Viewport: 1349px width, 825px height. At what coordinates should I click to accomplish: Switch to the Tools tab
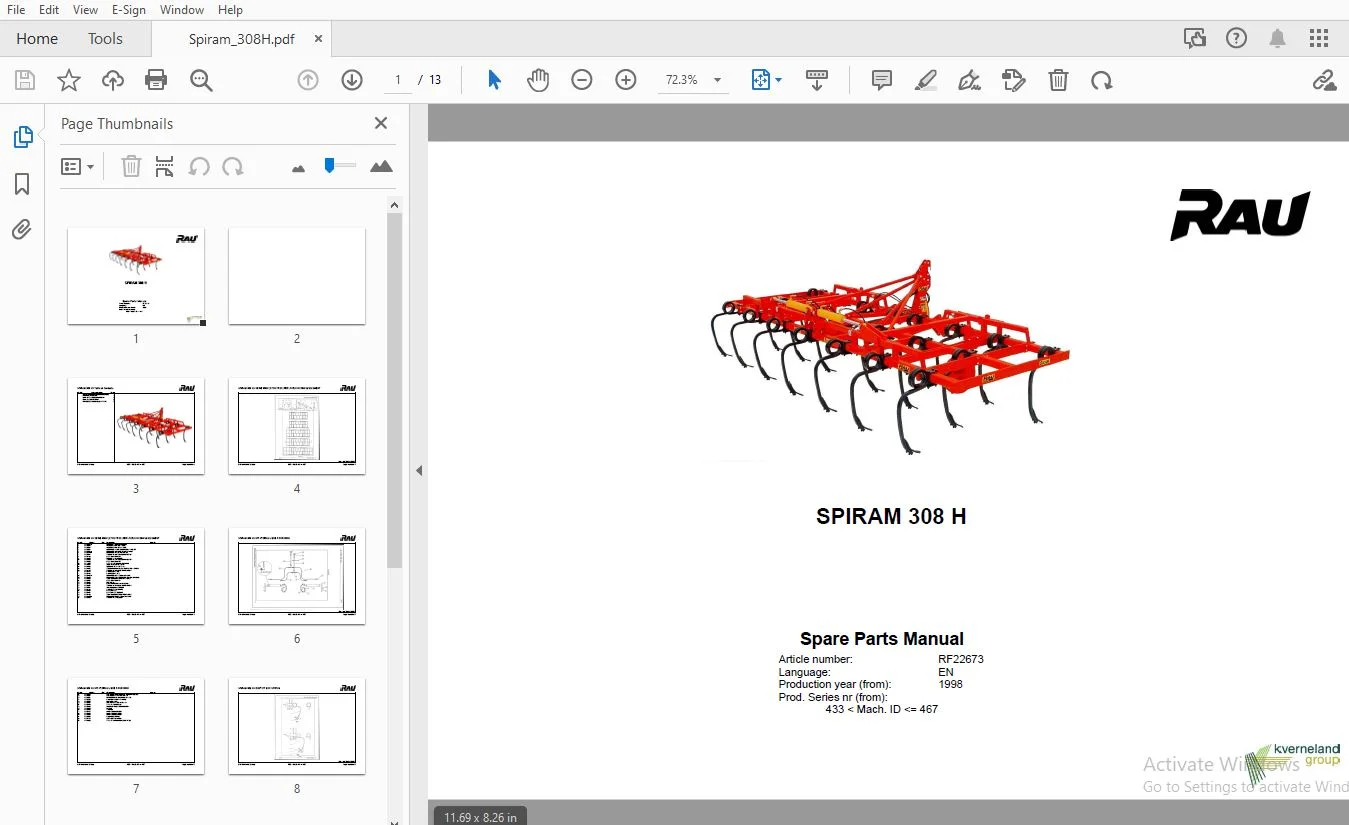pos(105,38)
